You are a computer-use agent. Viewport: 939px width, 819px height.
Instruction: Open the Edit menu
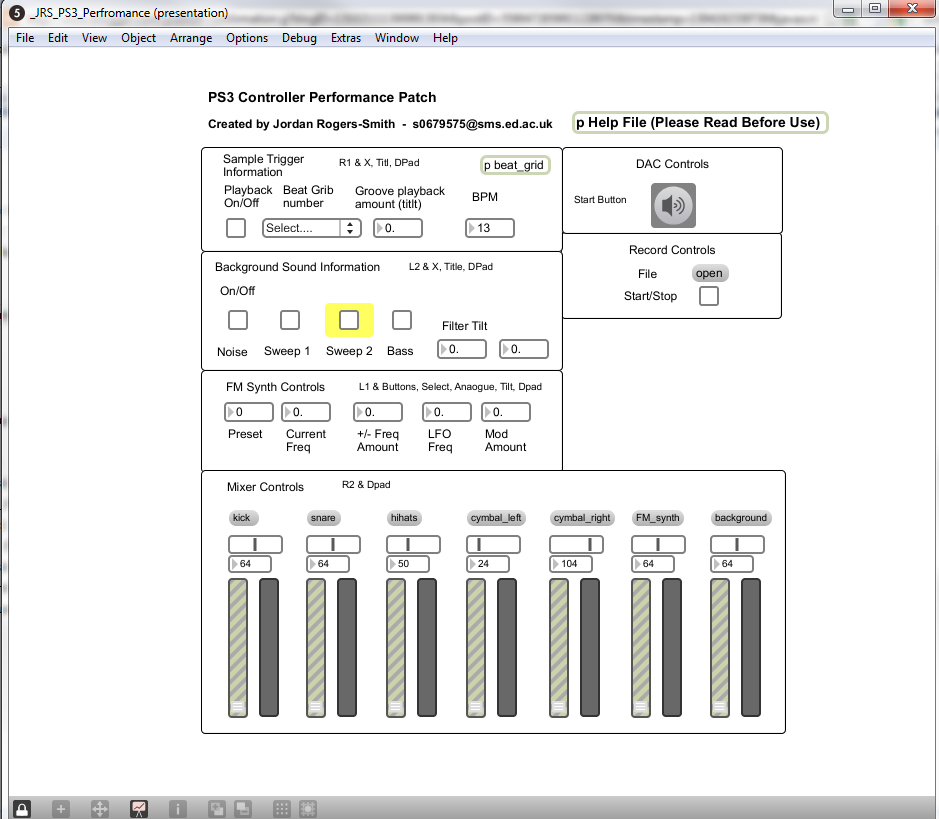coord(58,38)
